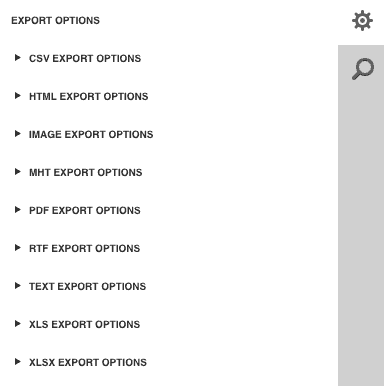The image size is (384, 386).
Task: Select the CSV EXPORT OPTIONS label
Action: click(85, 58)
